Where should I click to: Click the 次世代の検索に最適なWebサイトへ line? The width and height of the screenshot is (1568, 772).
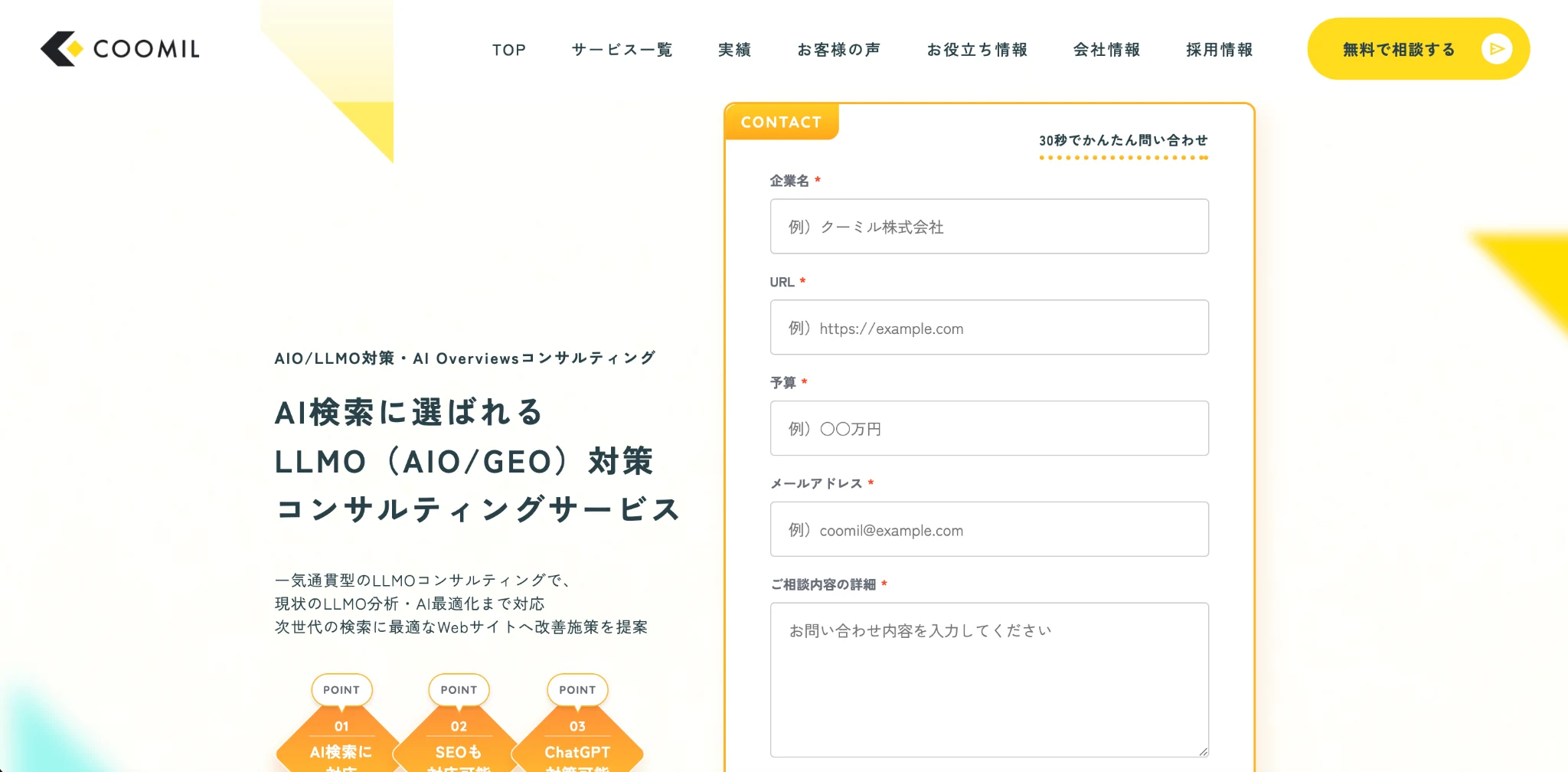(461, 626)
